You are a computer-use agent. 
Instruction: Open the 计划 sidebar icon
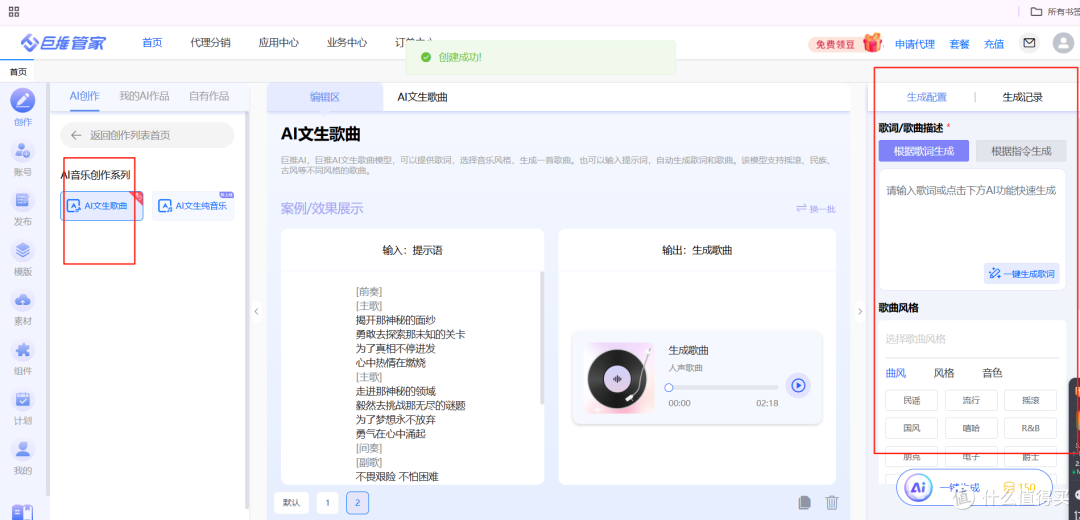pos(23,399)
